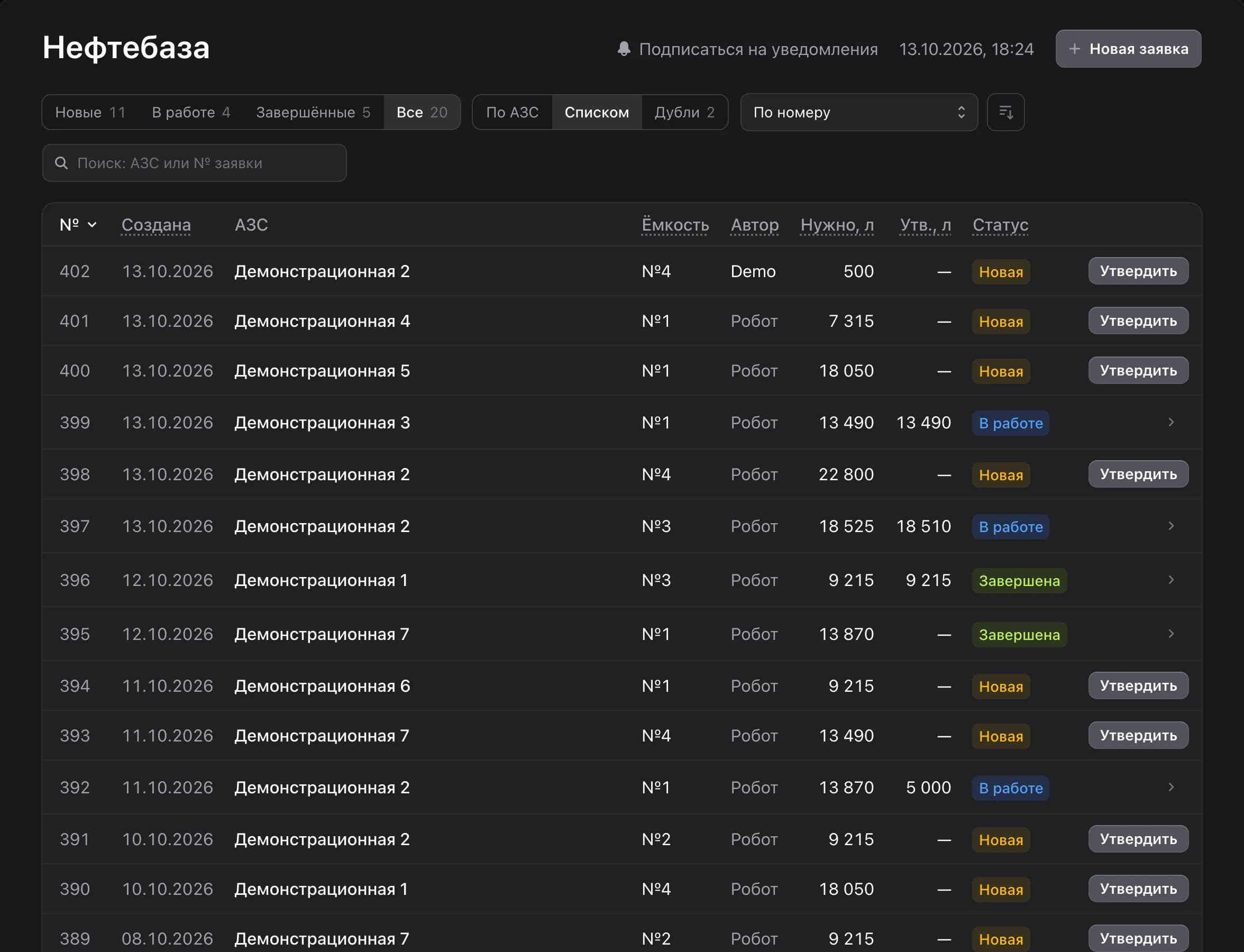Viewport: 1244px width, 952px height.
Task: Switch view to По АЗС
Action: click(x=513, y=112)
